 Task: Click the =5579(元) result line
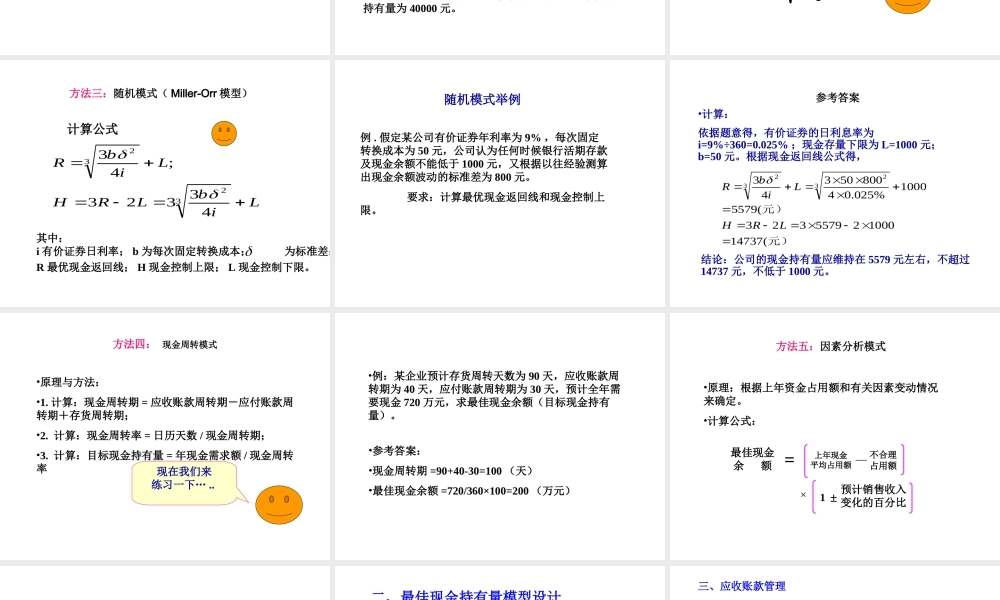coord(751,209)
